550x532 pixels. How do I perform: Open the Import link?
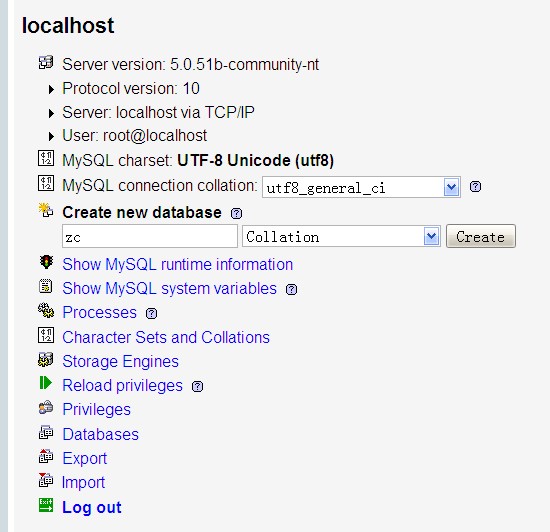point(83,482)
